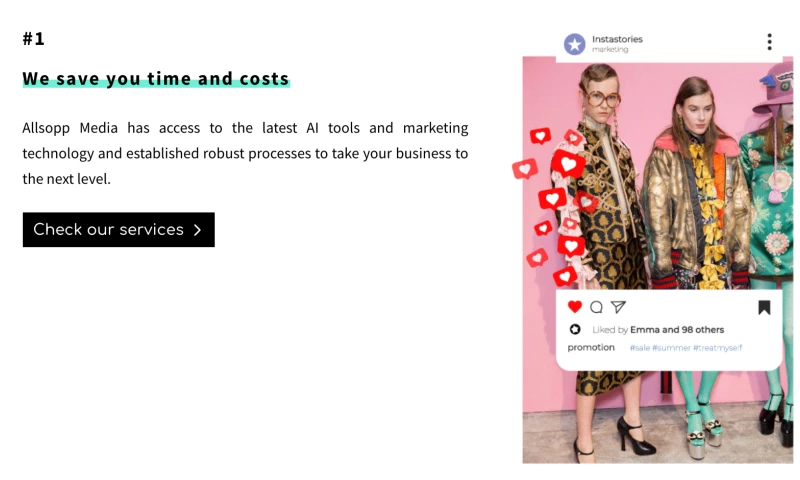Click the arrow chevron in the services button
Image resolution: width=800 pixels, height=480 pixels.
tap(198, 230)
